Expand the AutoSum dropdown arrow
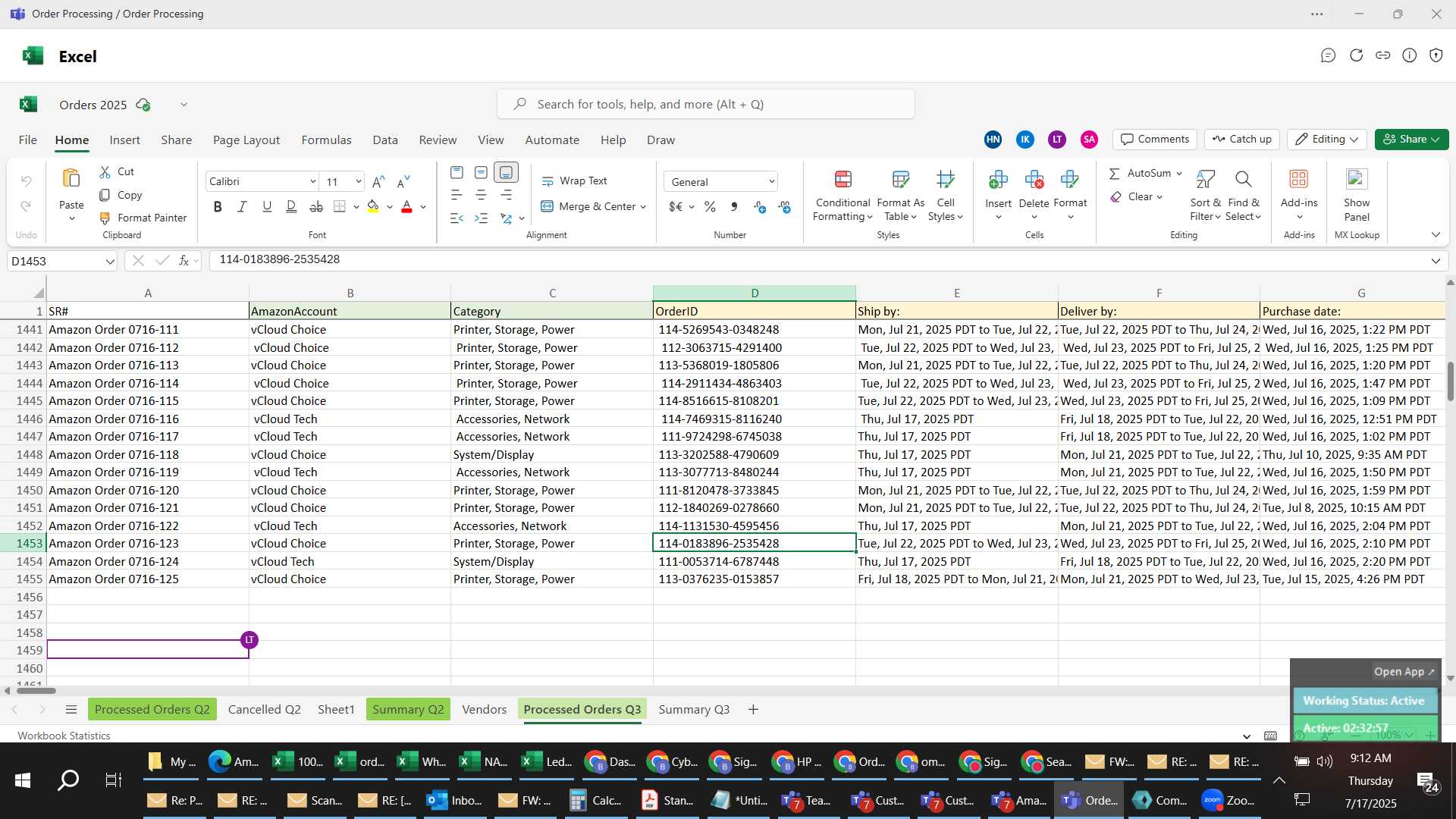 coord(1179,174)
